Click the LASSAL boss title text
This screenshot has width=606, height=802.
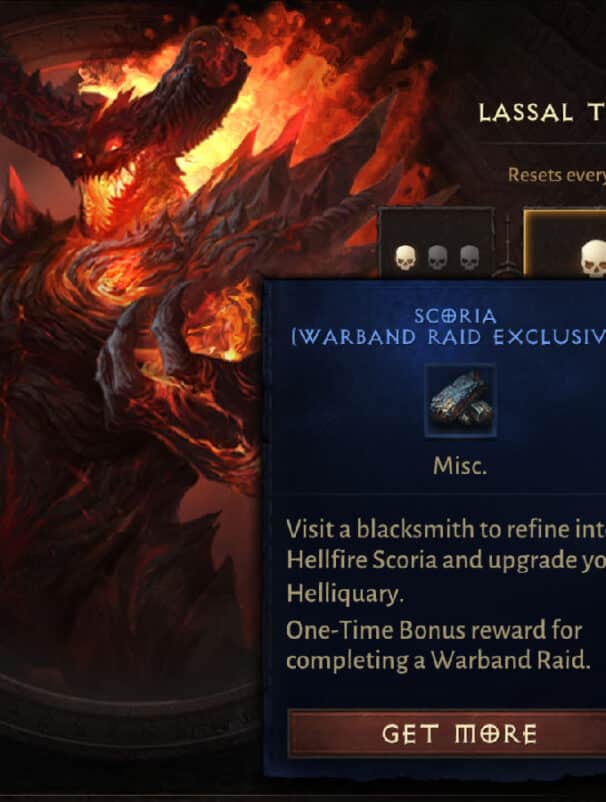pos(526,113)
